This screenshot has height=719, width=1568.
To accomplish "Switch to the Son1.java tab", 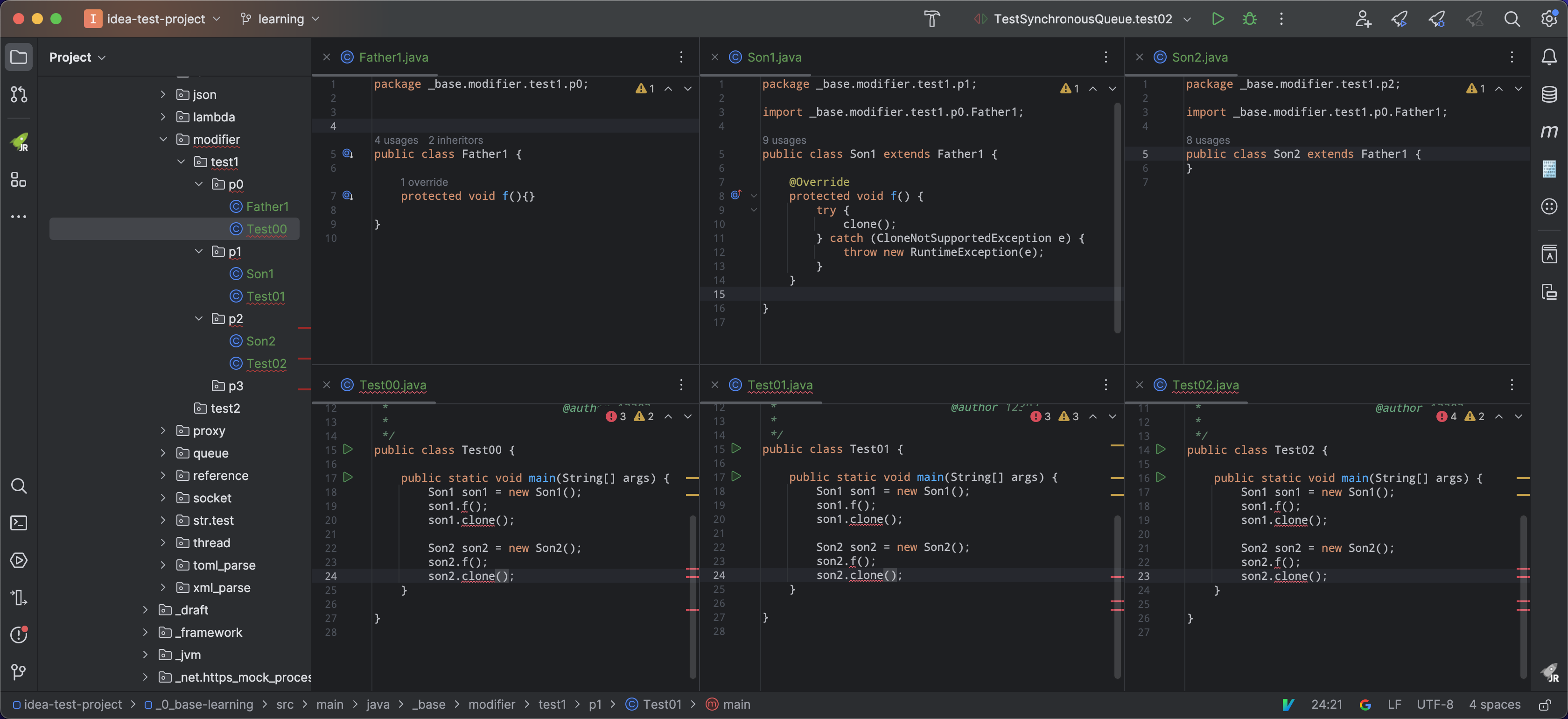I will pyautogui.click(x=774, y=57).
